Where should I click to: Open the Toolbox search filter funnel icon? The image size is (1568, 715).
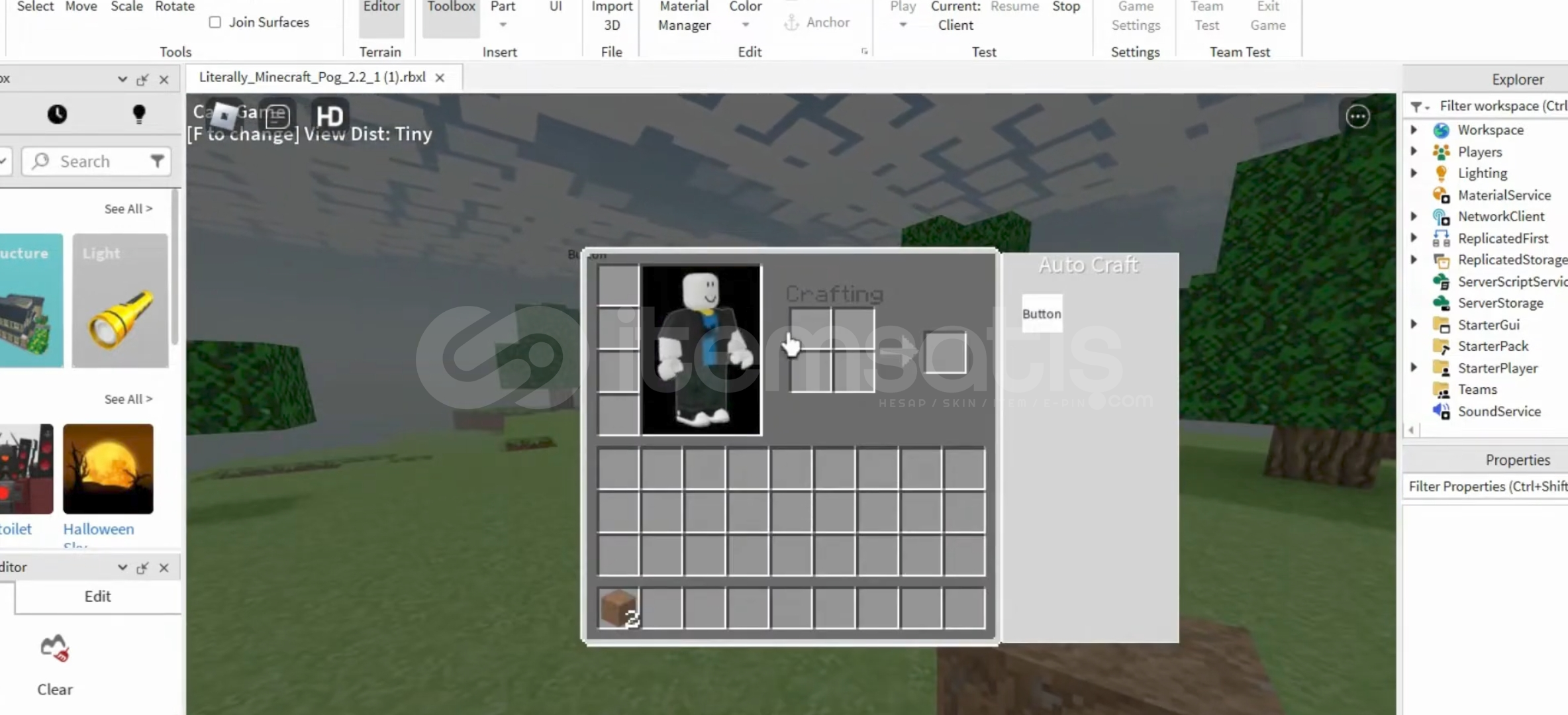point(157,161)
